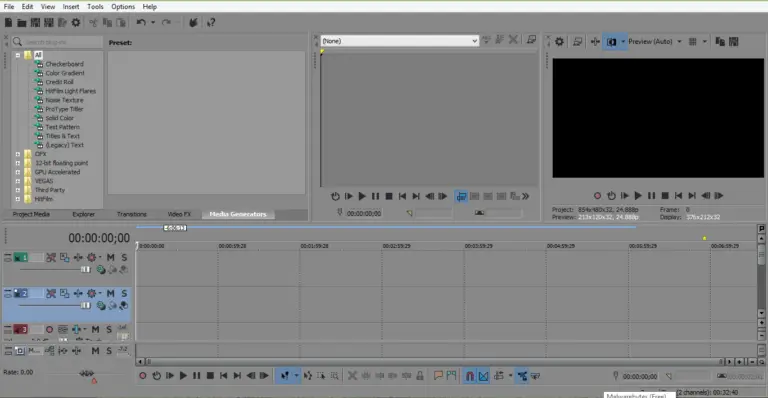This screenshot has width=768, height=398.
Task: Expand the GPU Accelerated folder
Action: pyautogui.click(x=18, y=172)
